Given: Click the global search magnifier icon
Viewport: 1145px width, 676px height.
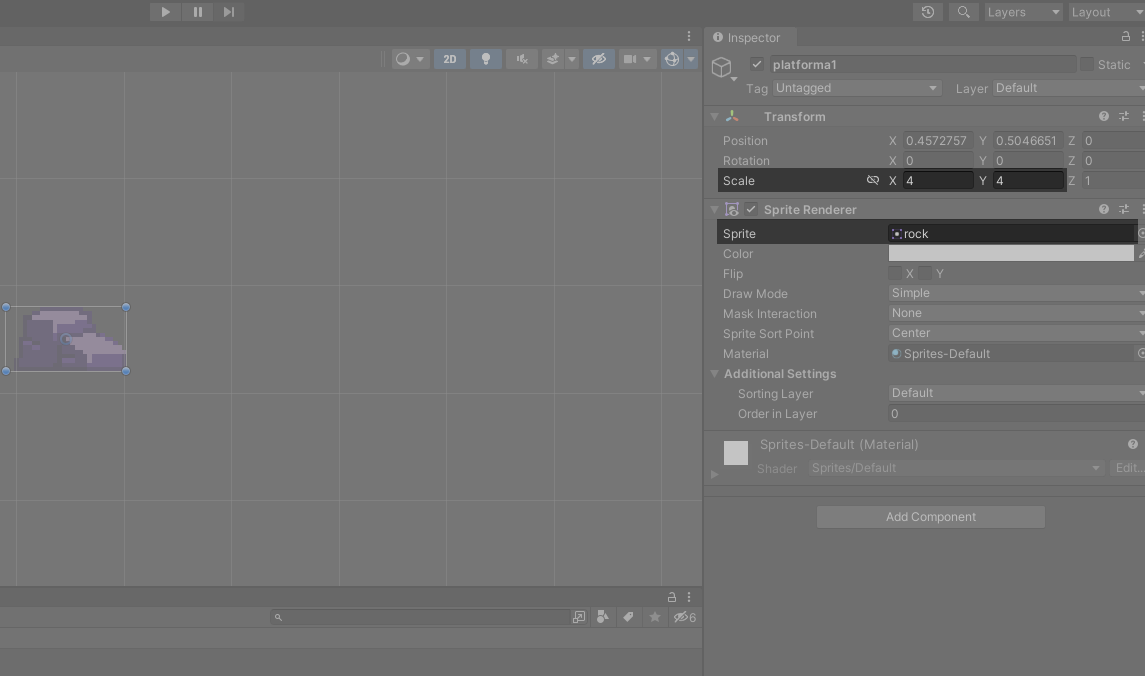Looking at the screenshot, I should pyautogui.click(x=963, y=12).
